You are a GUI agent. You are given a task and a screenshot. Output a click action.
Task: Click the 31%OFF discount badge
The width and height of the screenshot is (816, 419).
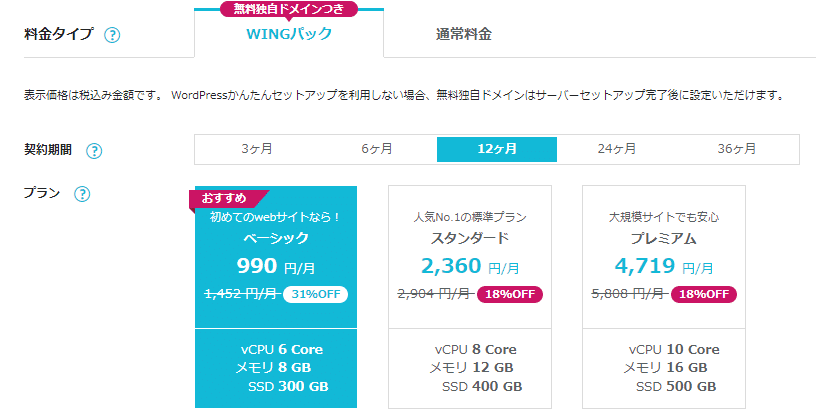(x=315, y=294)
